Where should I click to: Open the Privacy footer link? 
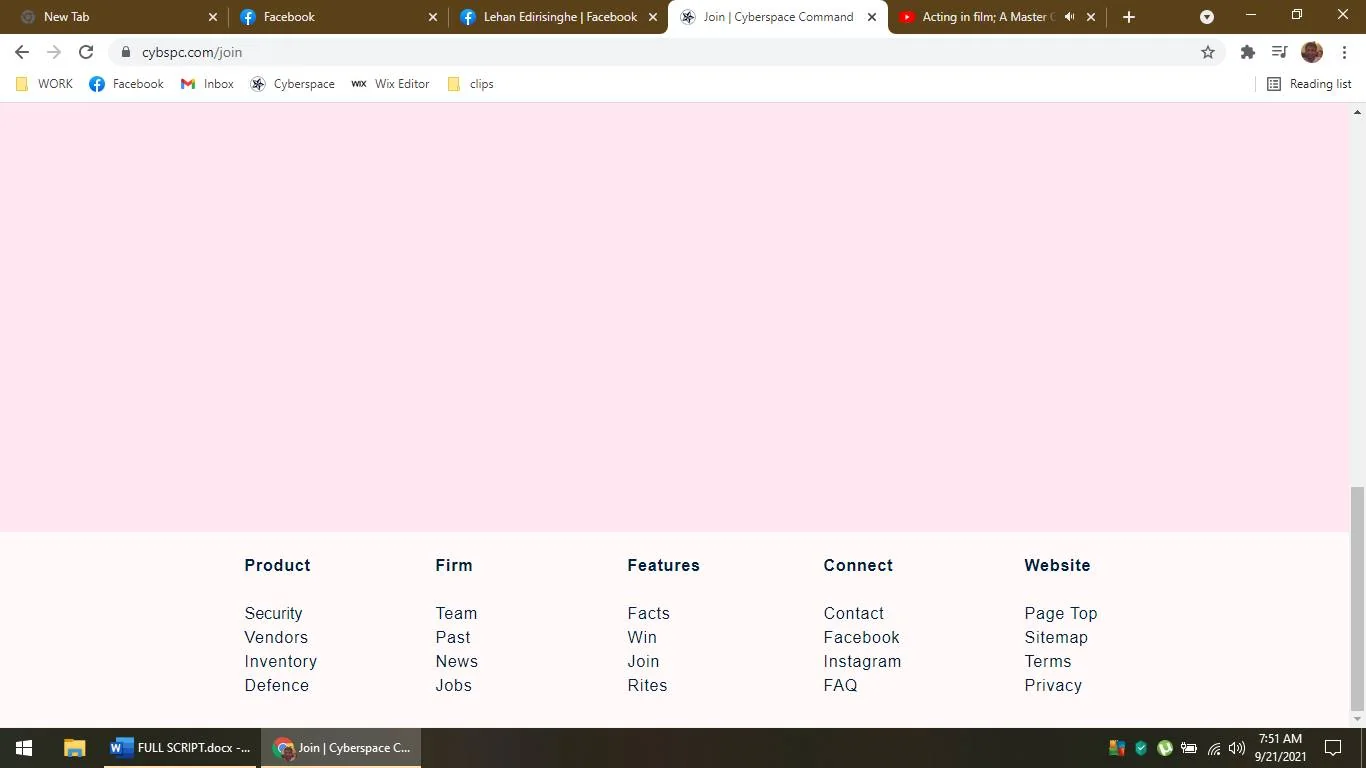click(1053, 685)
